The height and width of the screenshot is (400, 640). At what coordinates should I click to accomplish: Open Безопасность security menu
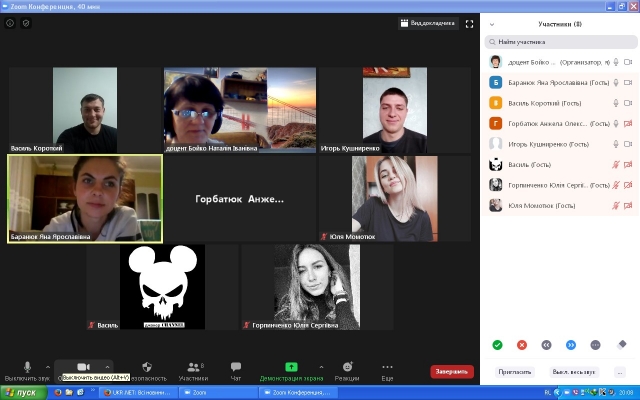click(x=147, y=371)
